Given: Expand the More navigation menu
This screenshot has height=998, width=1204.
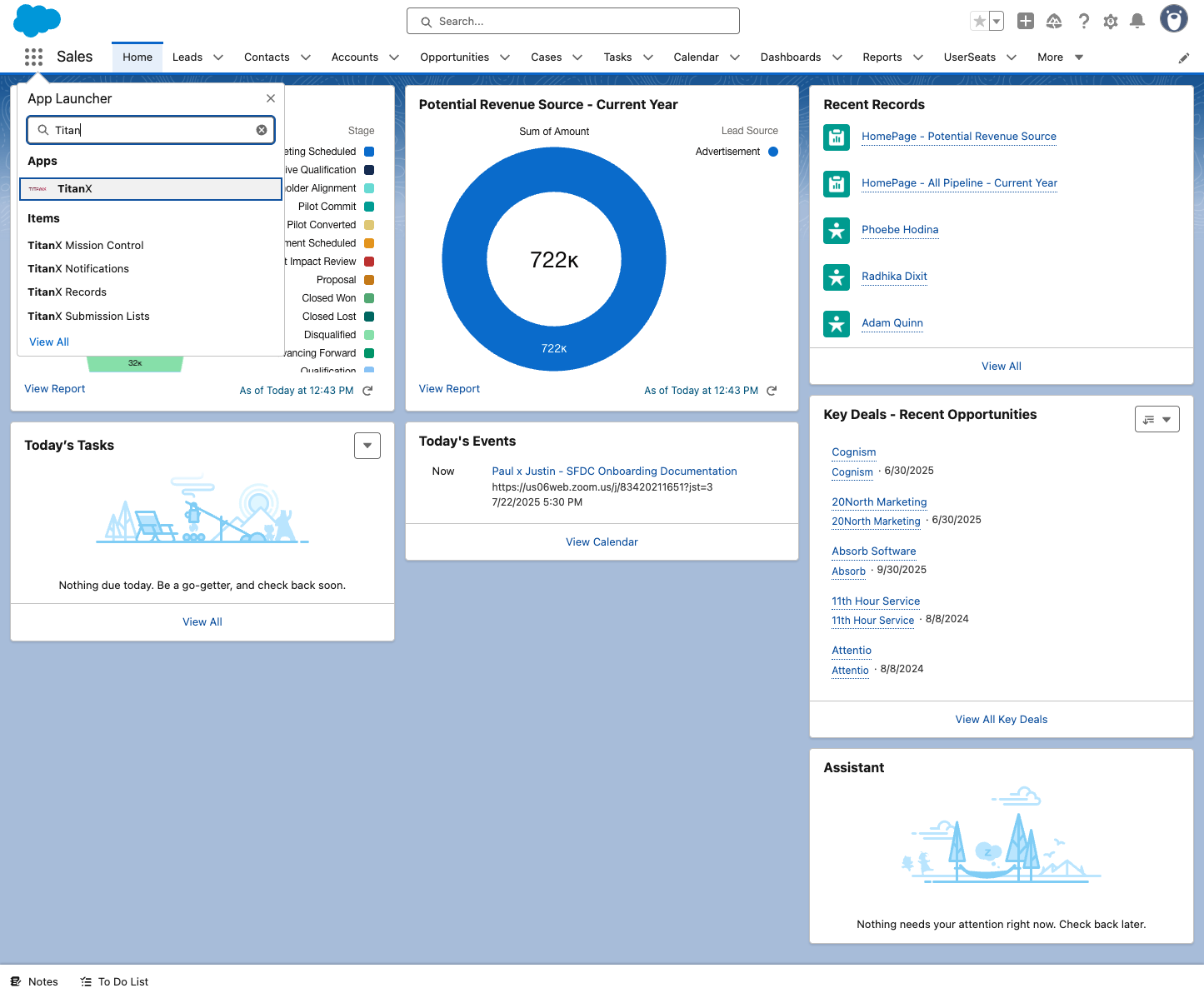Looking at the screenshot, I should 1061,57.
